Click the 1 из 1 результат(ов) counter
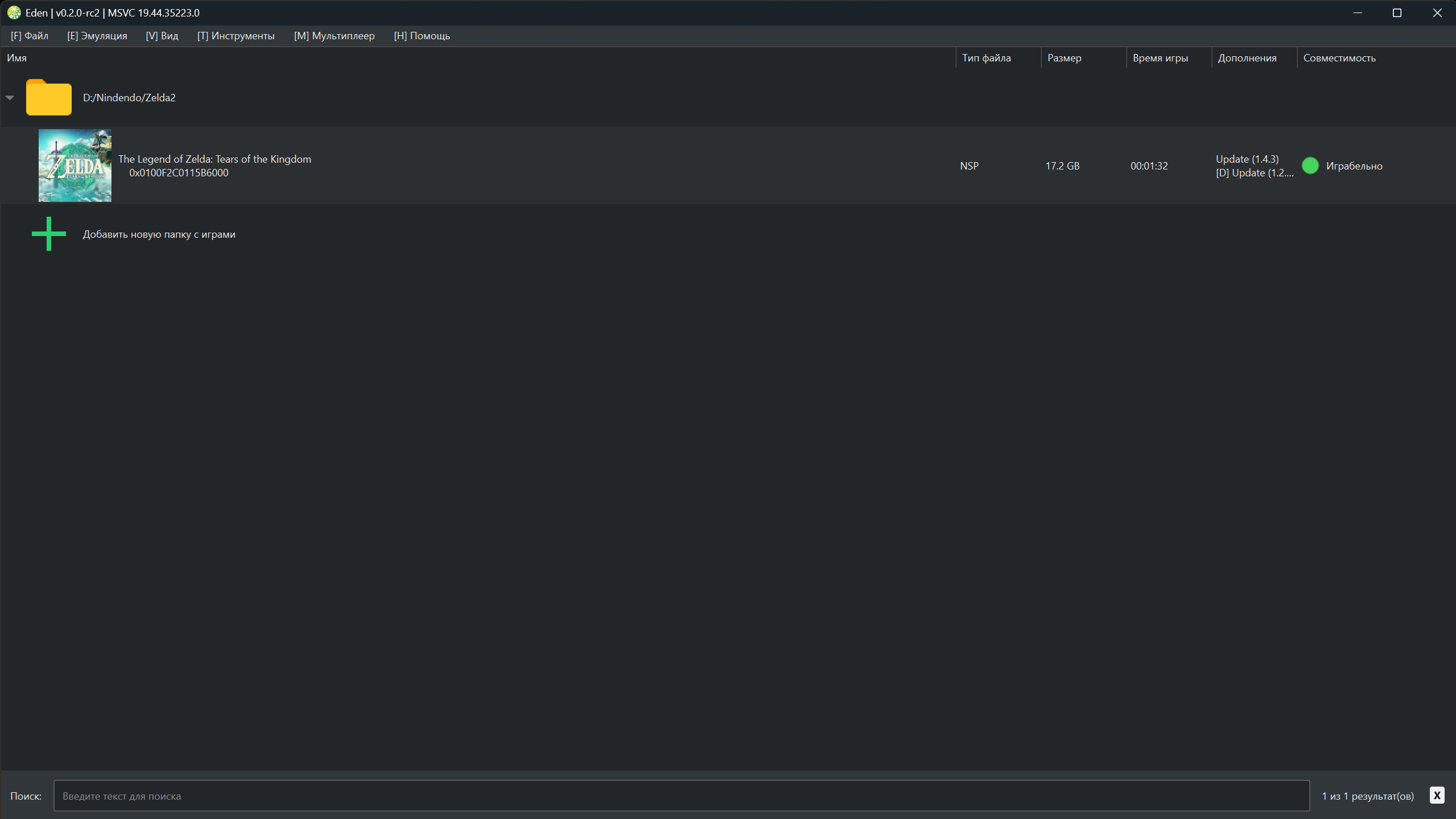This screenshot has height=819, width=1456. tap(1368, 796)
